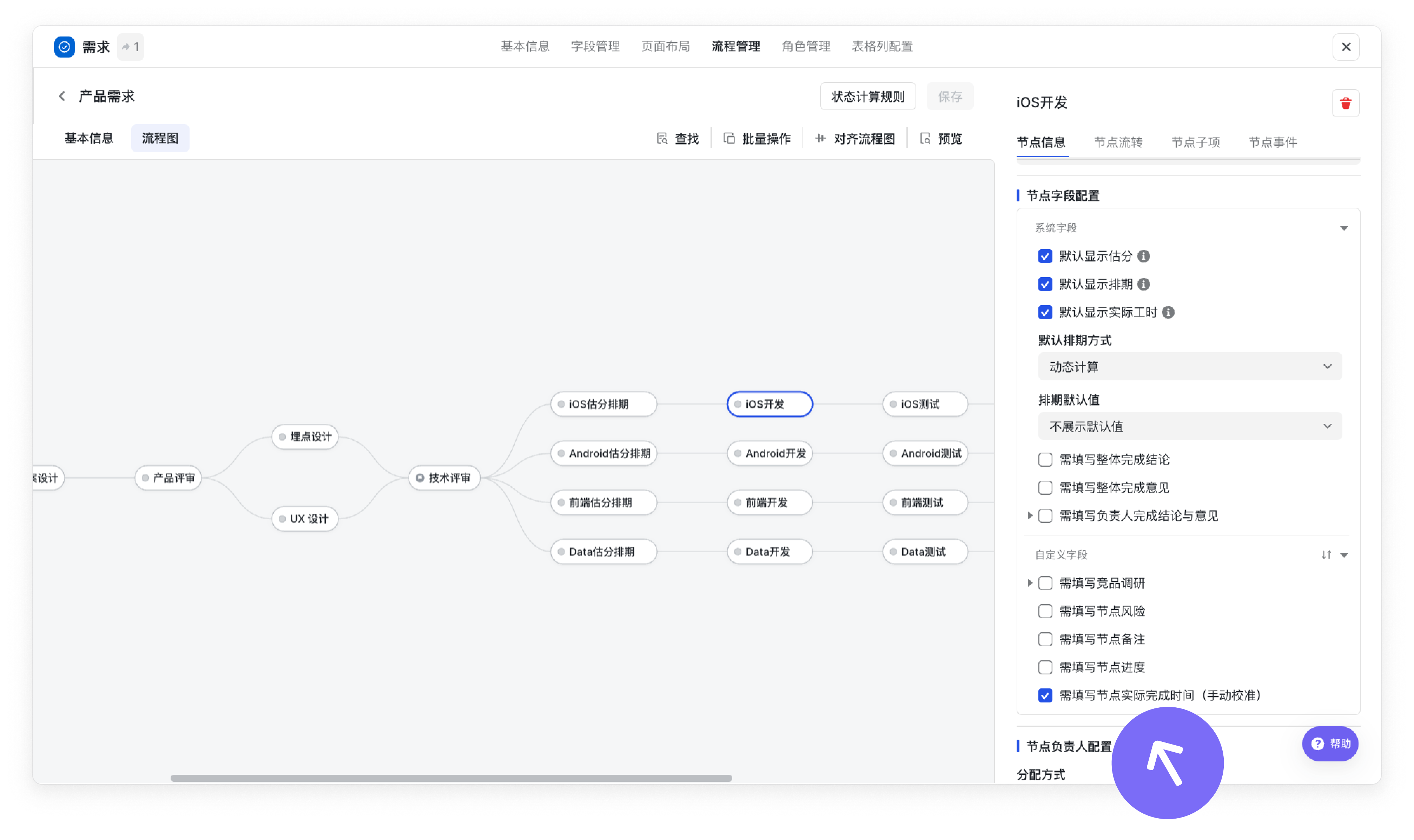
Task: Select the Android估分排期 node
Action: pyautogui.click(x=603, y=453)
